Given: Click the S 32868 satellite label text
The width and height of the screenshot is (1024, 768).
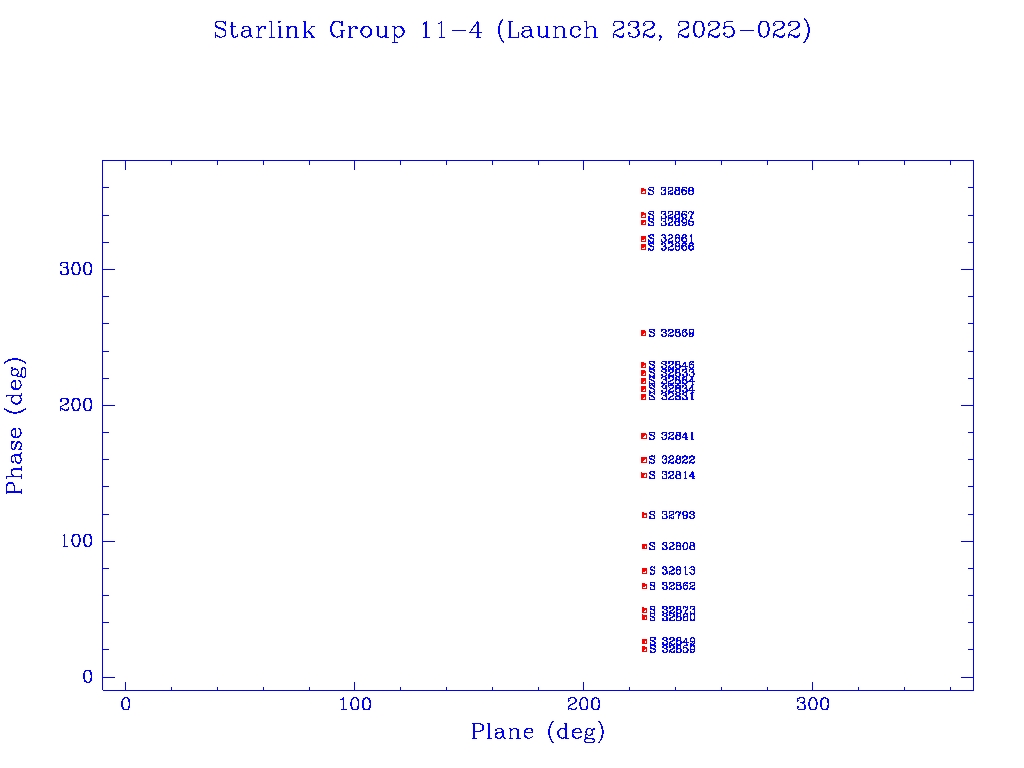Looking at the screenshot, I should click(672, 191).
